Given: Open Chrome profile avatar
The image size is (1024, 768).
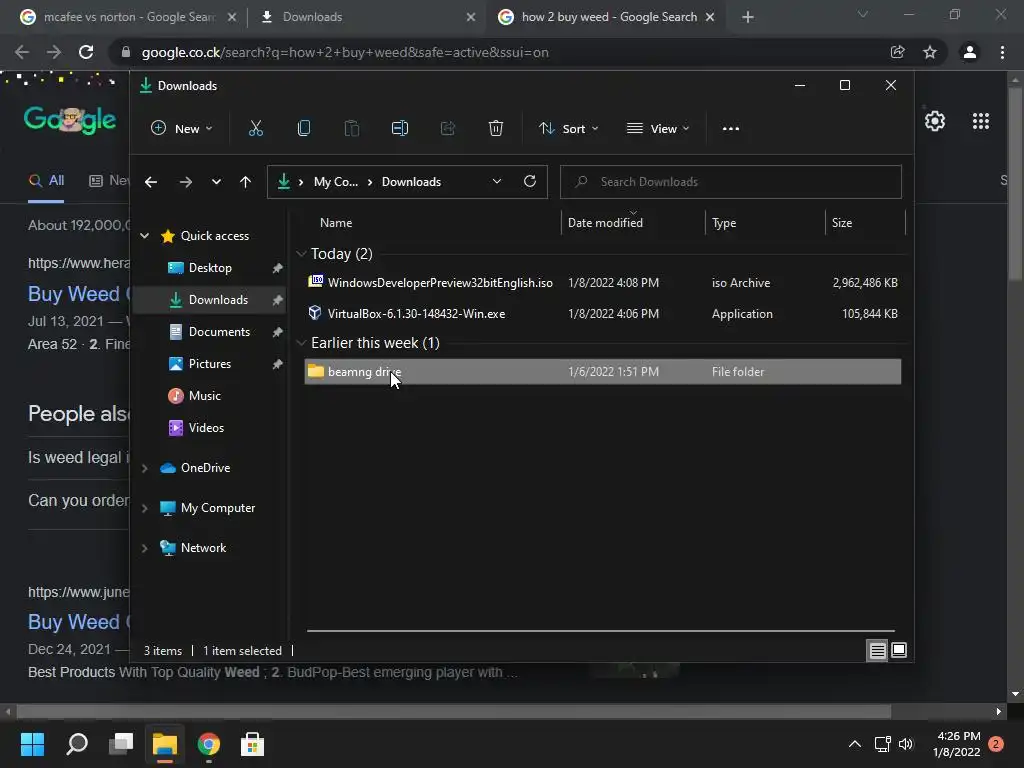Looking at the screenshot, I should click(969, 52).
